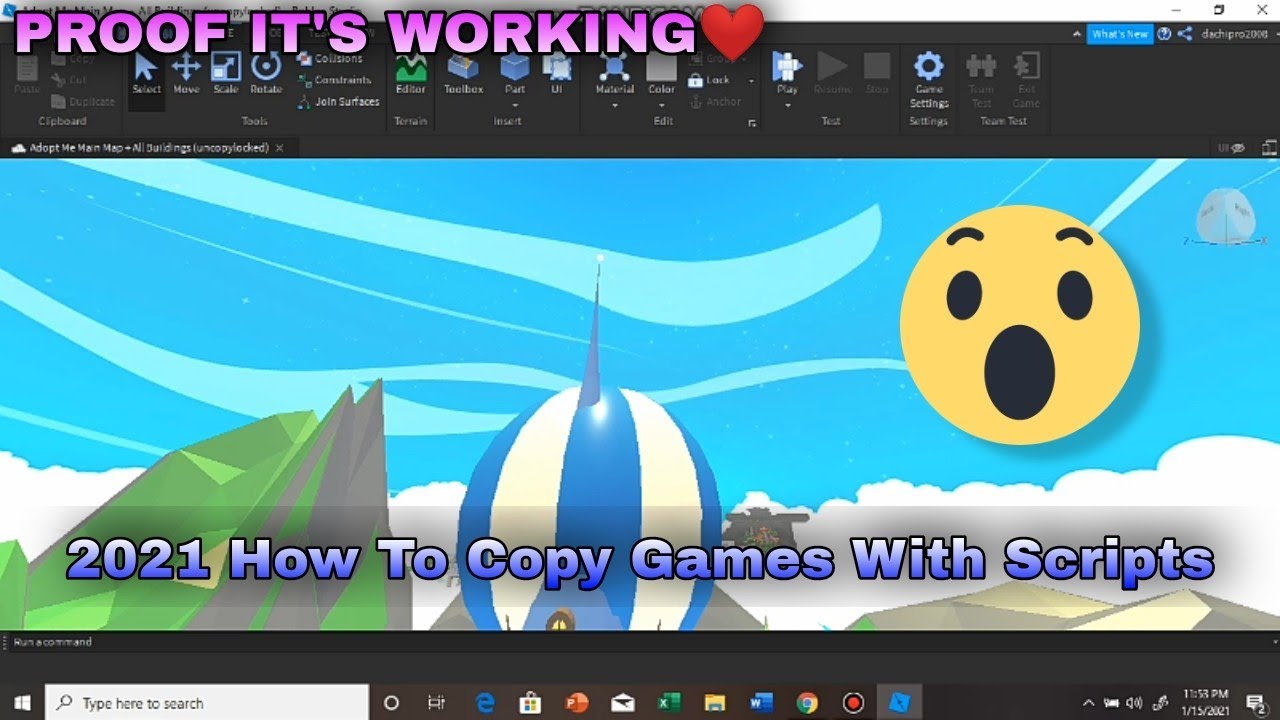Open Microsoft Store from taskbar
Image resolution: width=1280 pixels, height=720 pixels.
point(531,702)
